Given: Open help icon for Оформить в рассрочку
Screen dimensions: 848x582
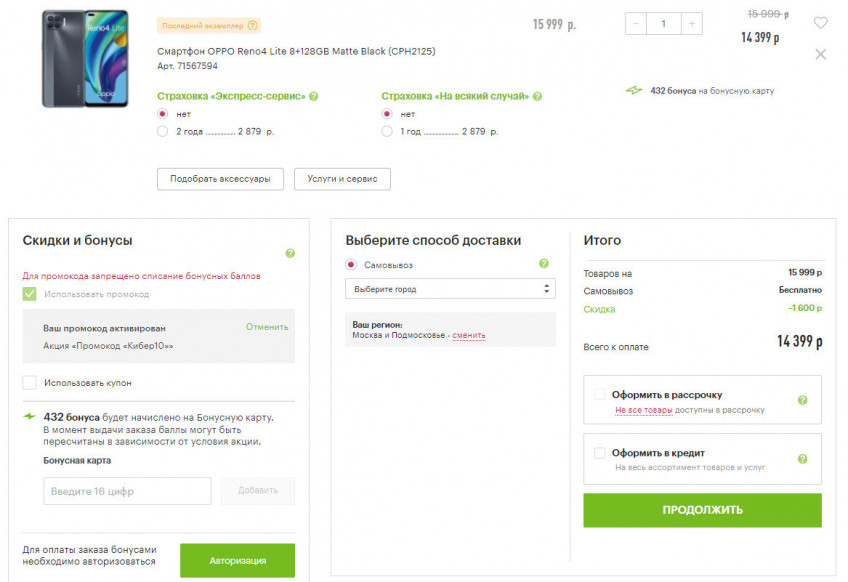Looking at the screenshot, I should pyautogui.click(x=802, y=400).
